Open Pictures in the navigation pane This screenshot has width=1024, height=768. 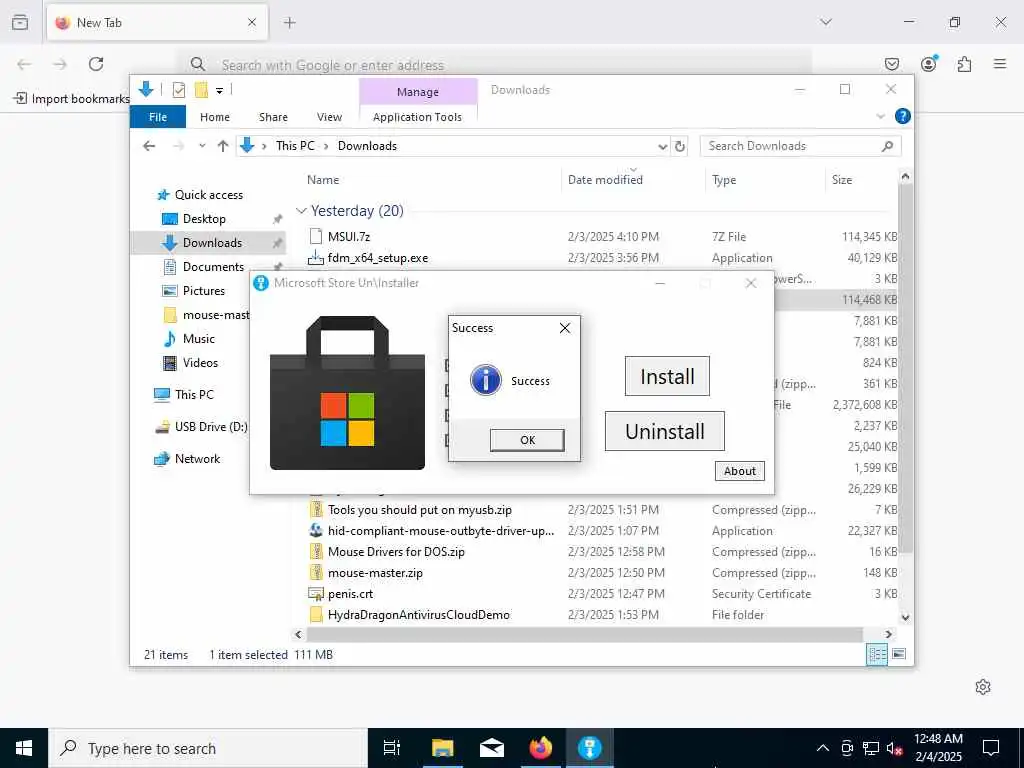click(x=203, y=291)
